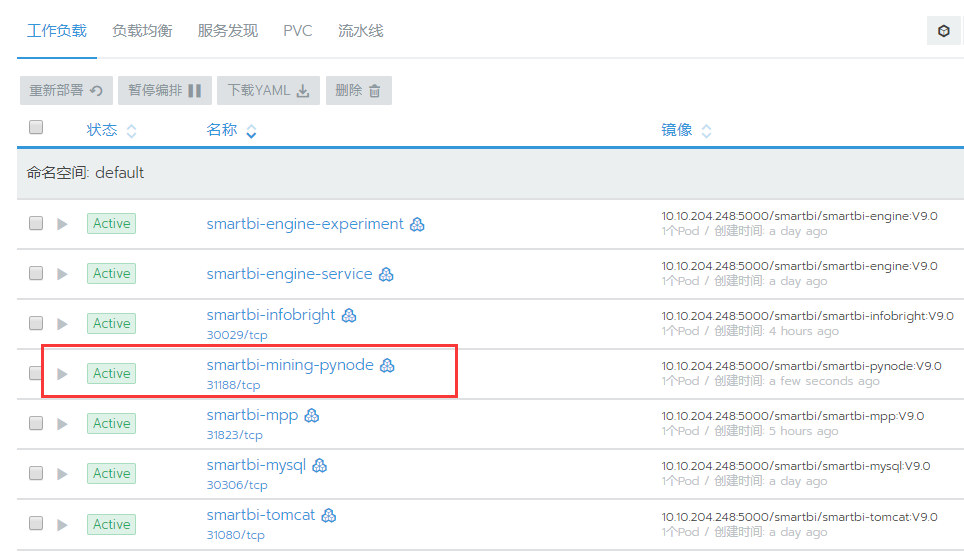Viewport: 964px width, 557px height.
Task: Expand the smartbi-tomcat row triangle
Action: (x=62, y=524)
